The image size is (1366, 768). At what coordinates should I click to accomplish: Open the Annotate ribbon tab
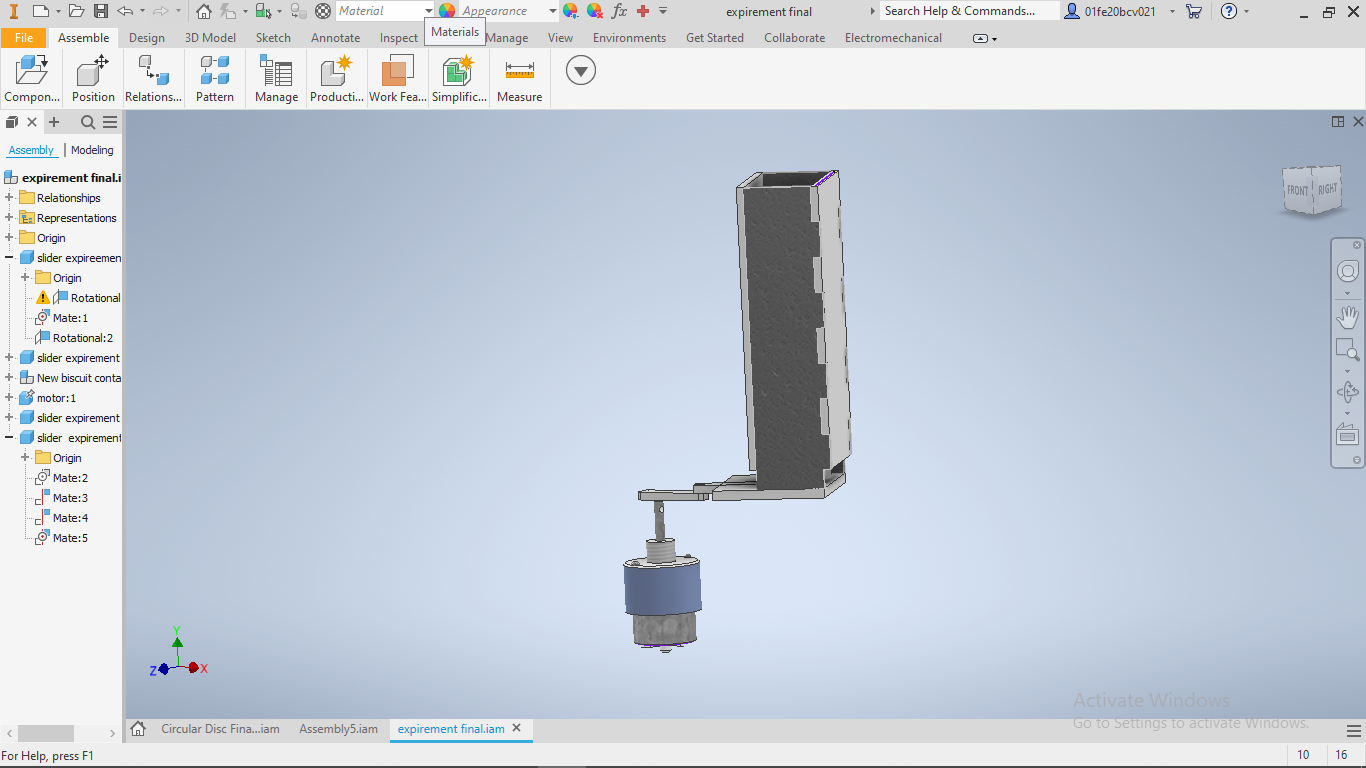pyautogui.click(x=335, y=38)
